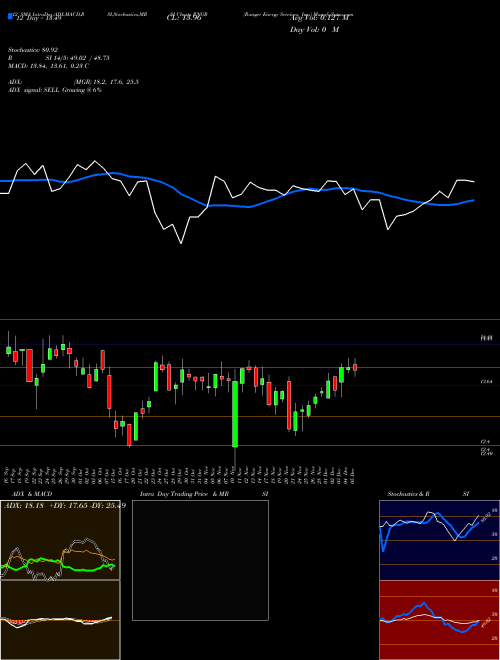The height and width of the screenshot is (660, 500).
Task: Click the 'Stochastics & RSI' panel title
Action: click(x=428, y=494)
